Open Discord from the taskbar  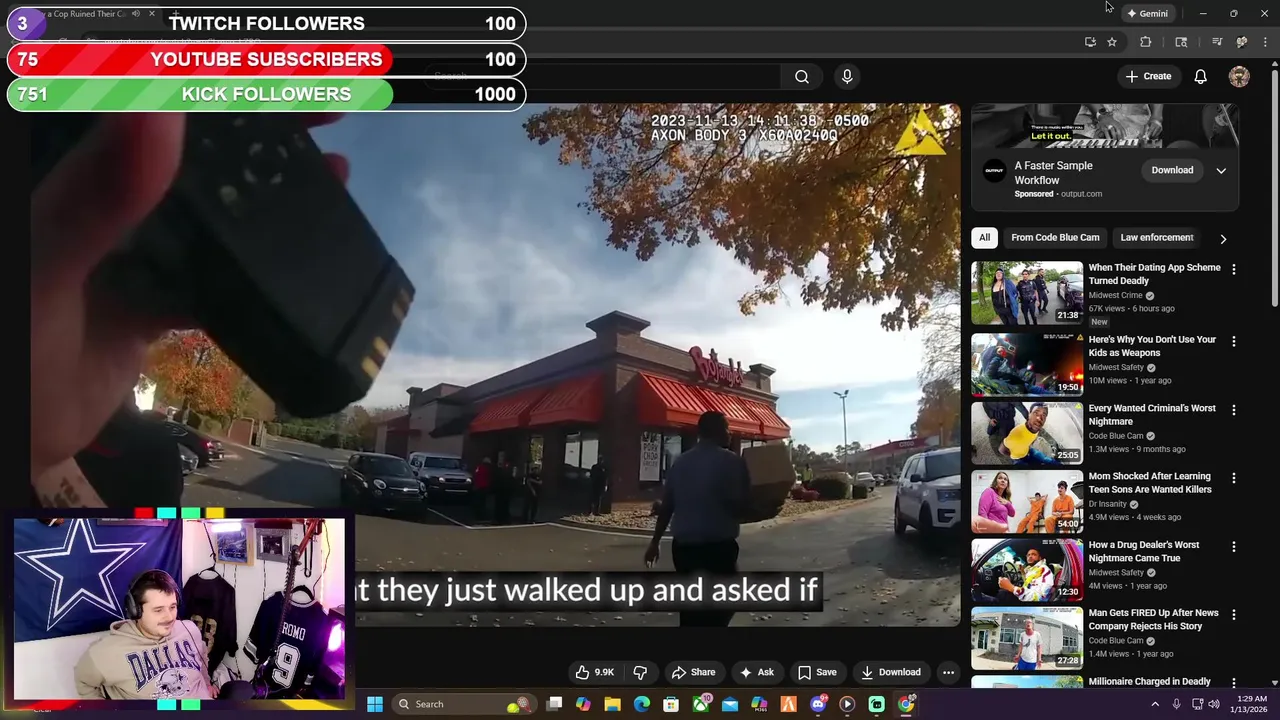tap(818, 704)
